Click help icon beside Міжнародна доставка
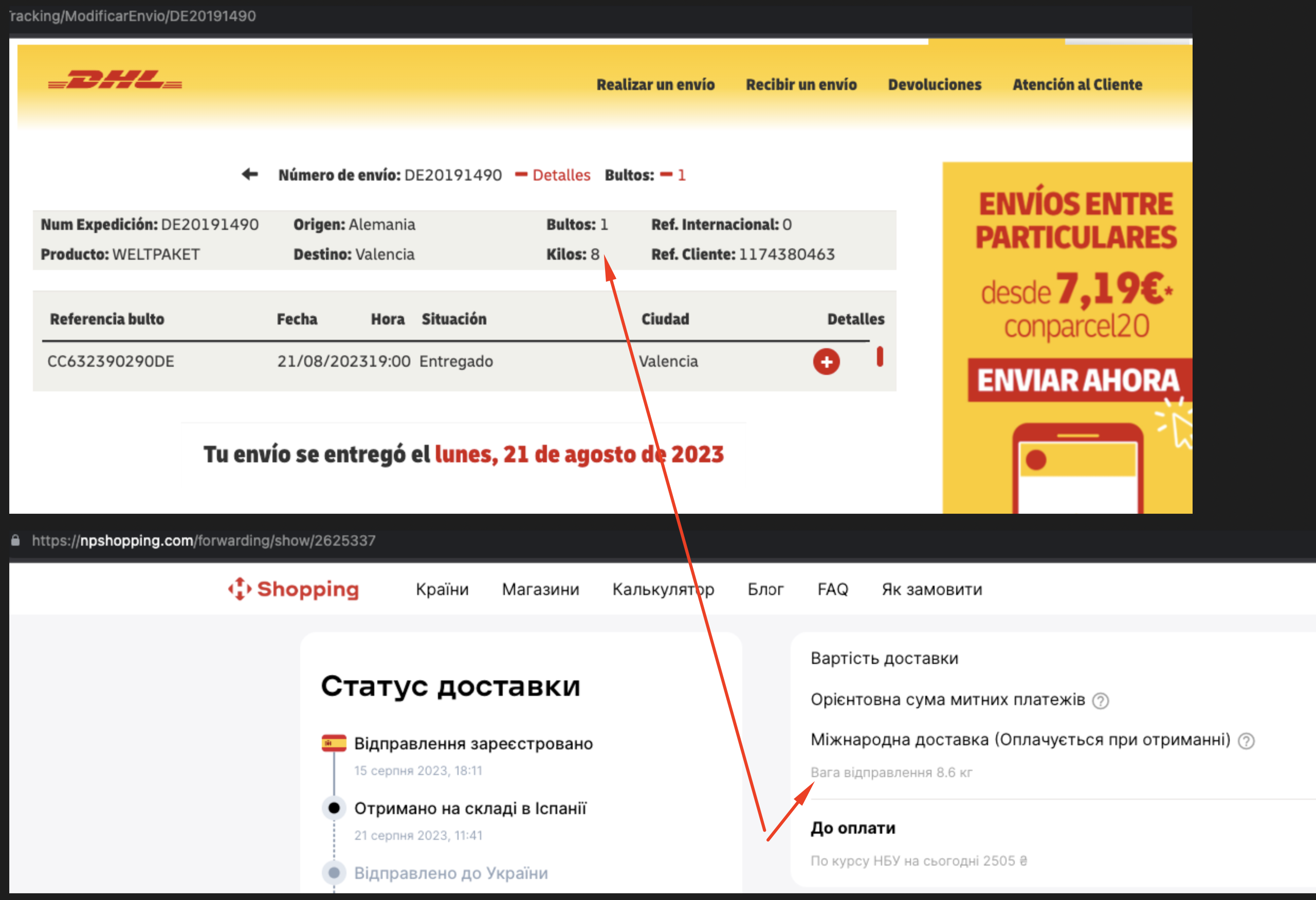The height and width of the screenshot is (900, 1316). coord(1246,741)
